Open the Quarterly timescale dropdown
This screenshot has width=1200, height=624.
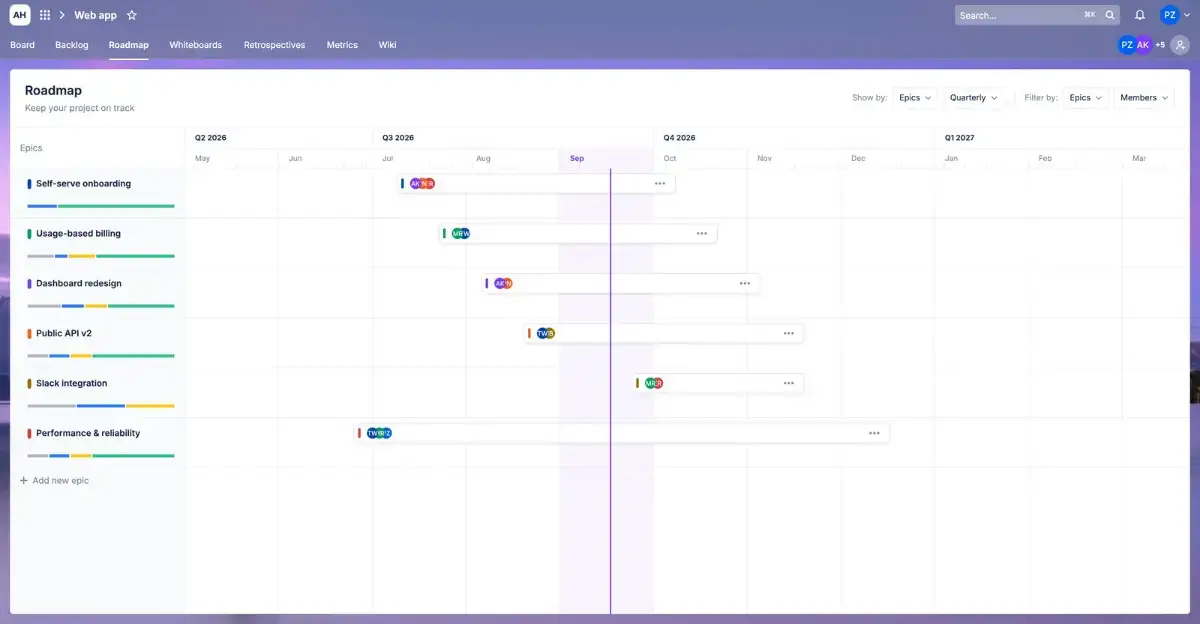[974, 98]
